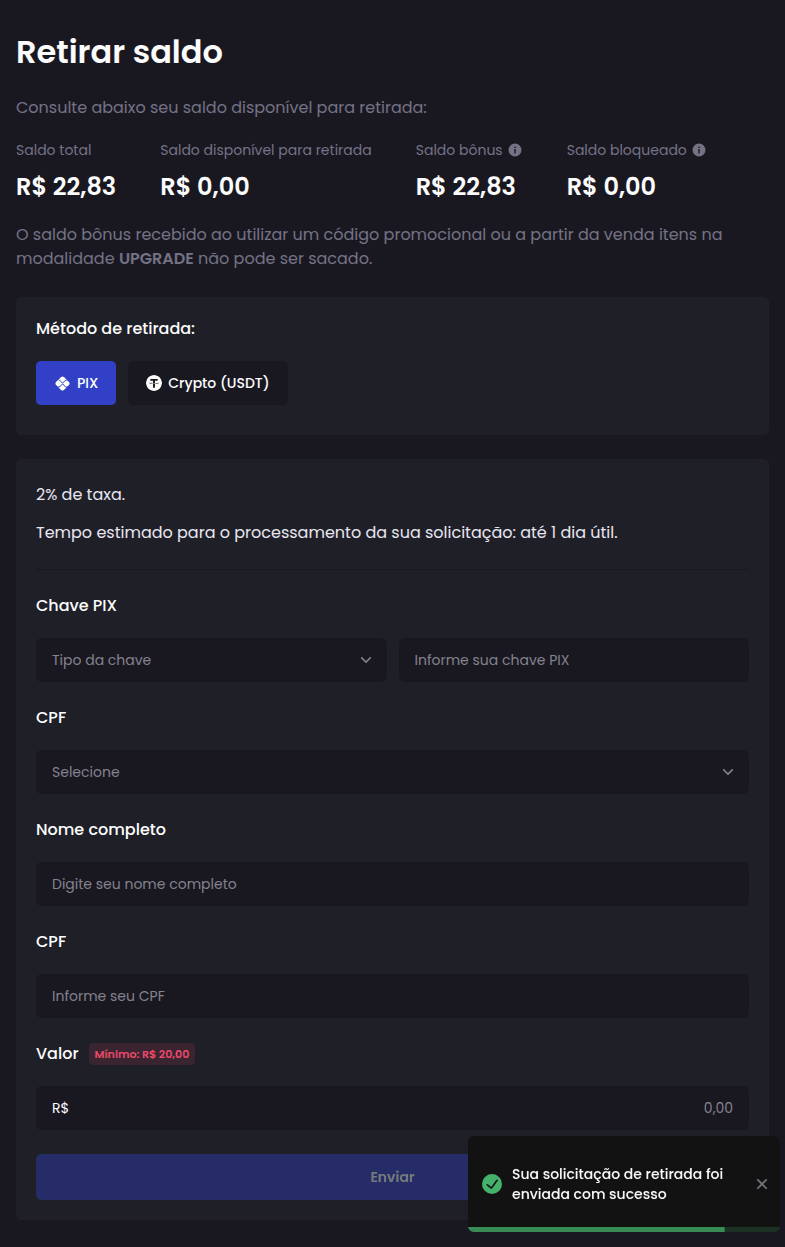Click the info icon beside Saldo bônus

(x=515, y=150)
